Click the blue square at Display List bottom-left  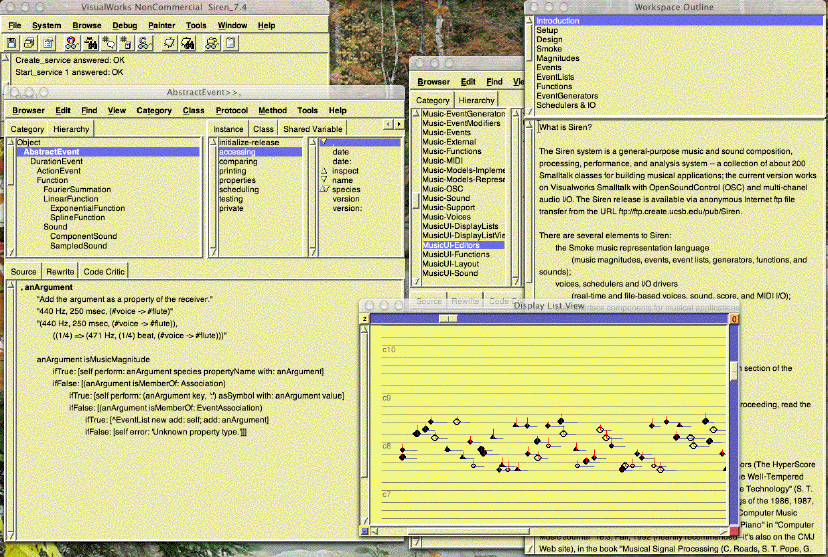click(x=365, y=530)
